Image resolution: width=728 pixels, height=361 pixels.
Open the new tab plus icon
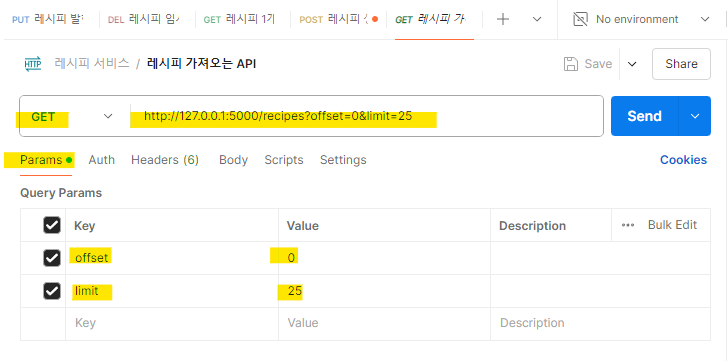click(x=503, y=19)
